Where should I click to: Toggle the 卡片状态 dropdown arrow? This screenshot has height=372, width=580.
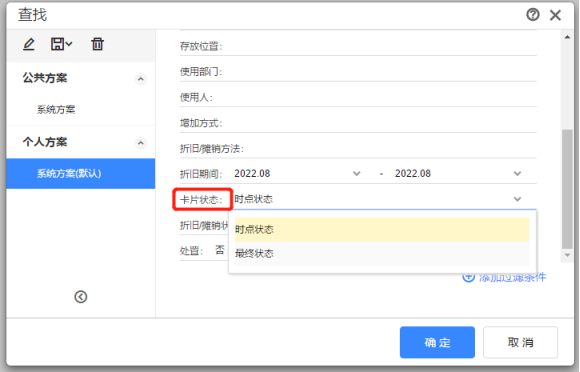point(517,199)
